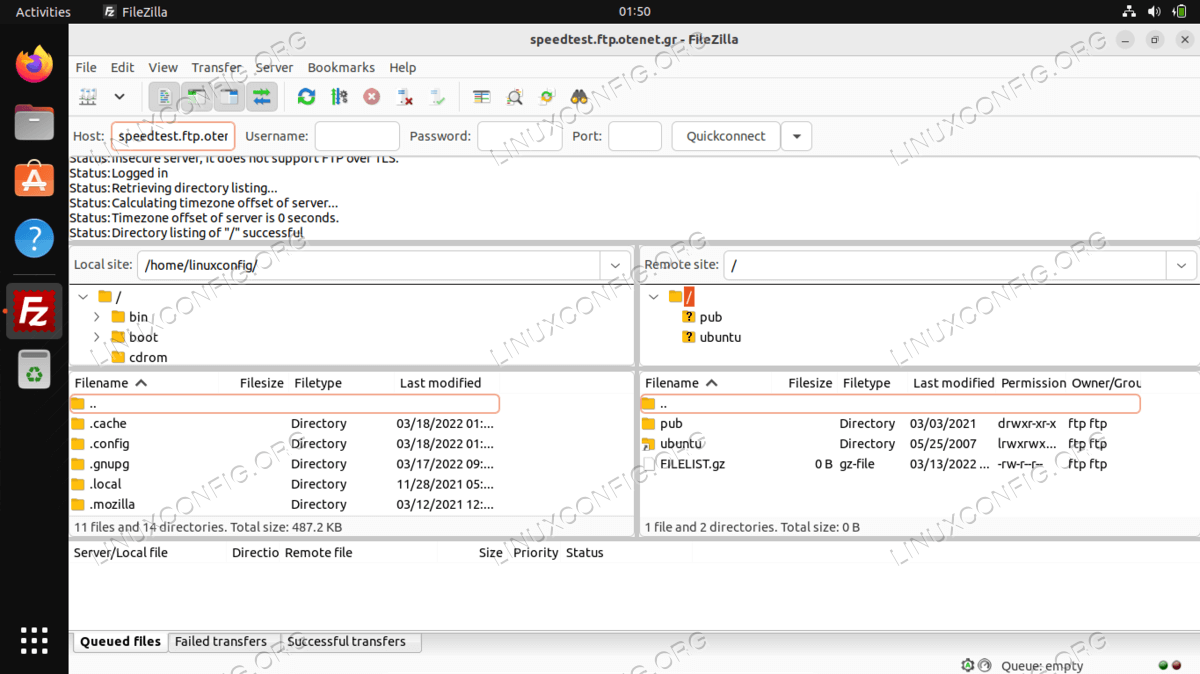
Task: Click the colored table rows toolbar icon
Action: pos(482,97)
